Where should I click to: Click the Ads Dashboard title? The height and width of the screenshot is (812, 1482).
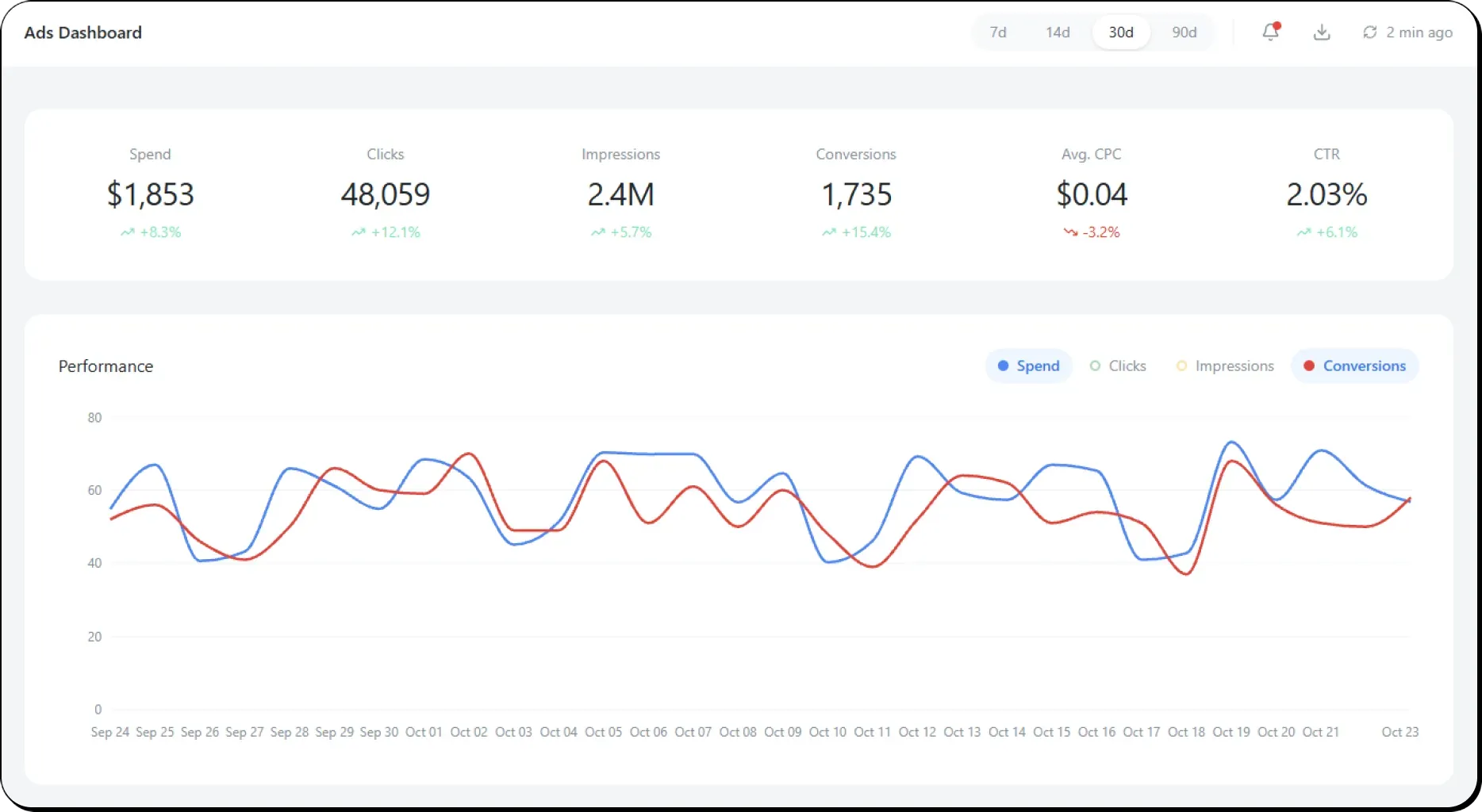pos(83,33)
